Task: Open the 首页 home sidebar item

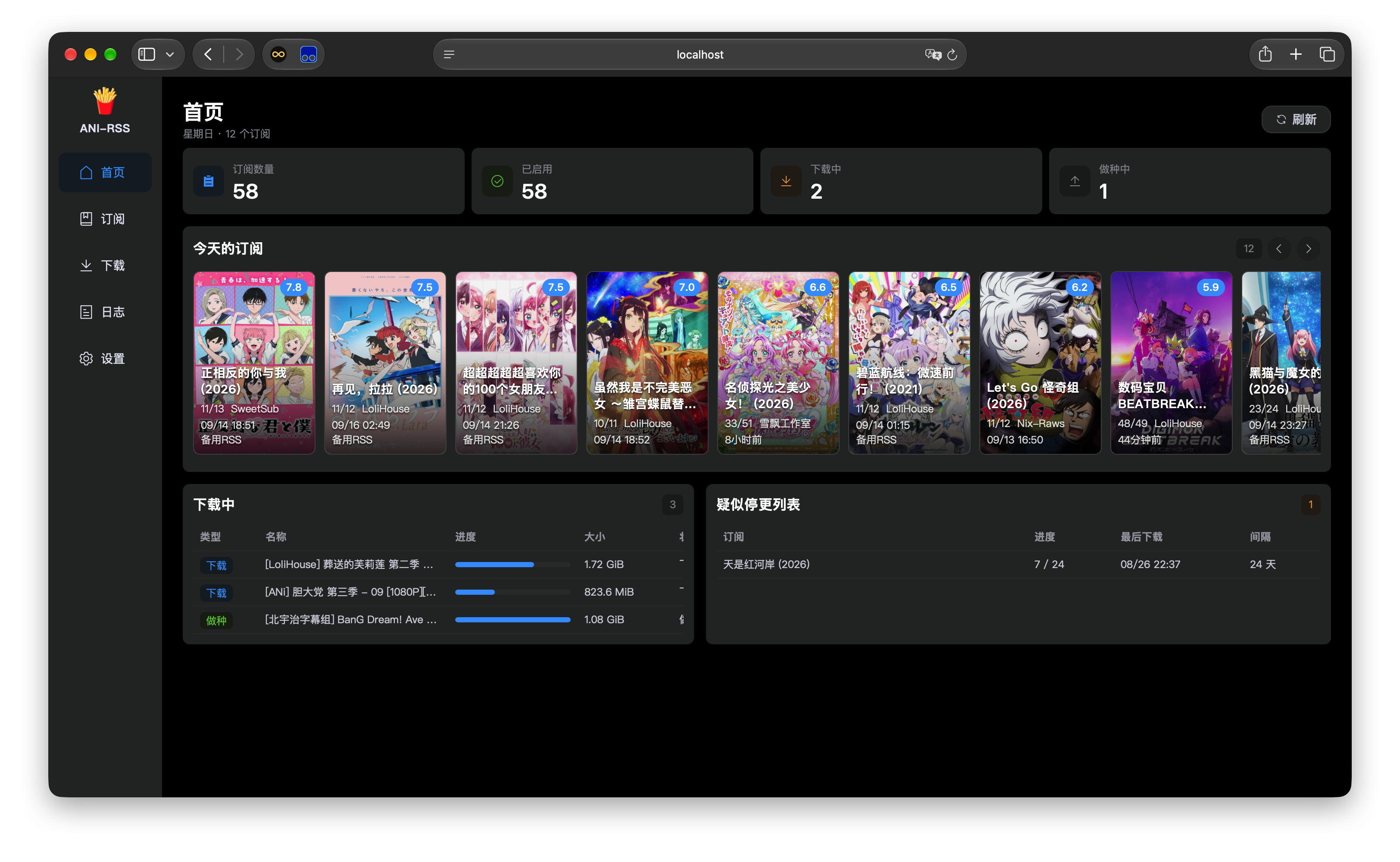Action: (x=105, y=172)
